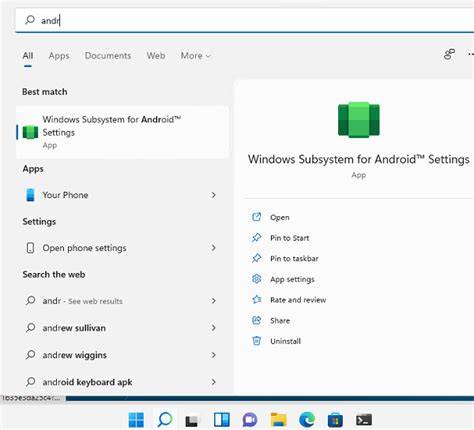474x430 pixels.
Task: Click the app title in the details pane
Action: point(359,159)
